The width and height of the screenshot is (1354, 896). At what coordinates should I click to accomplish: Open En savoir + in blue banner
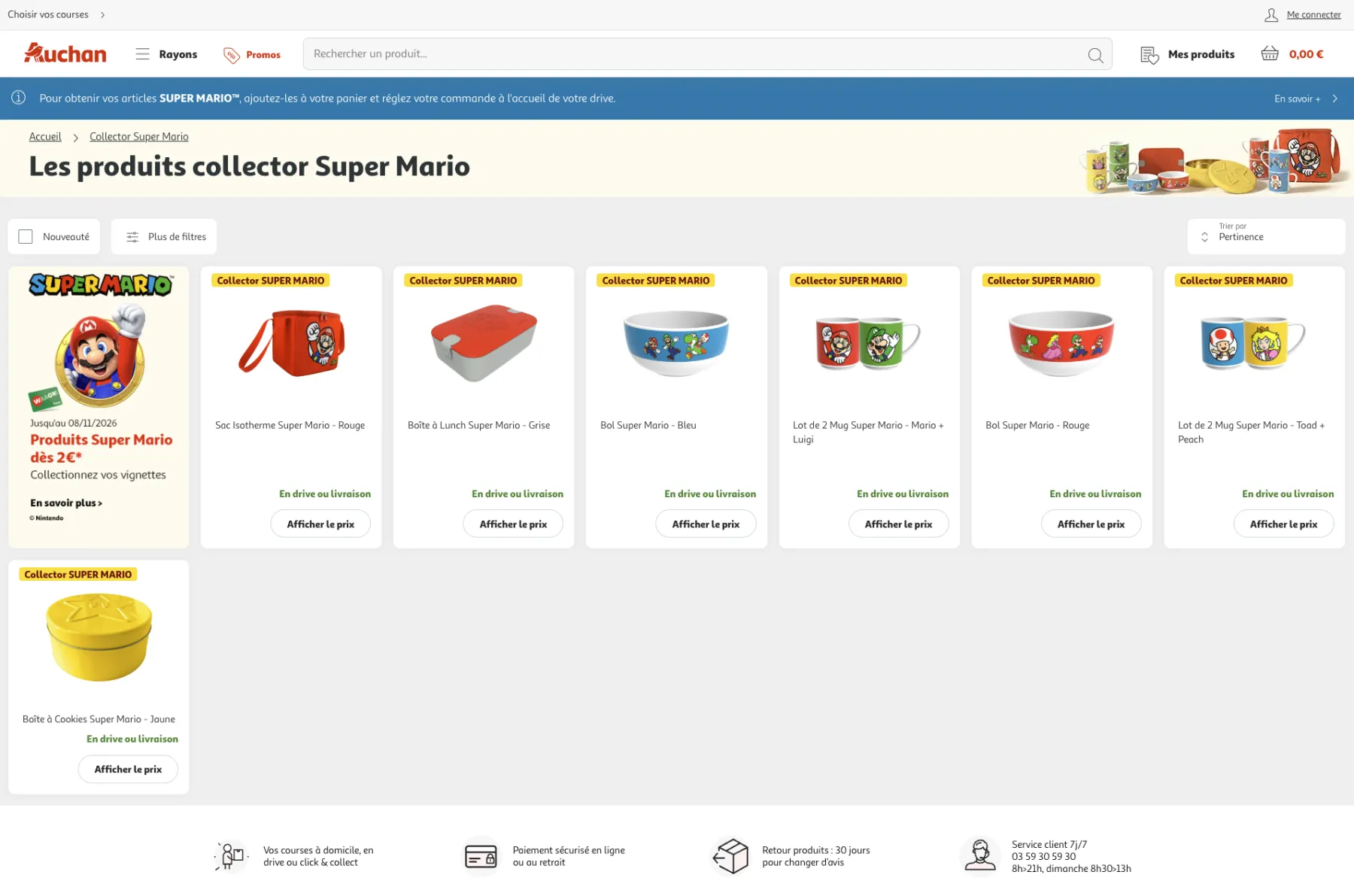[x=1297, y=99]
